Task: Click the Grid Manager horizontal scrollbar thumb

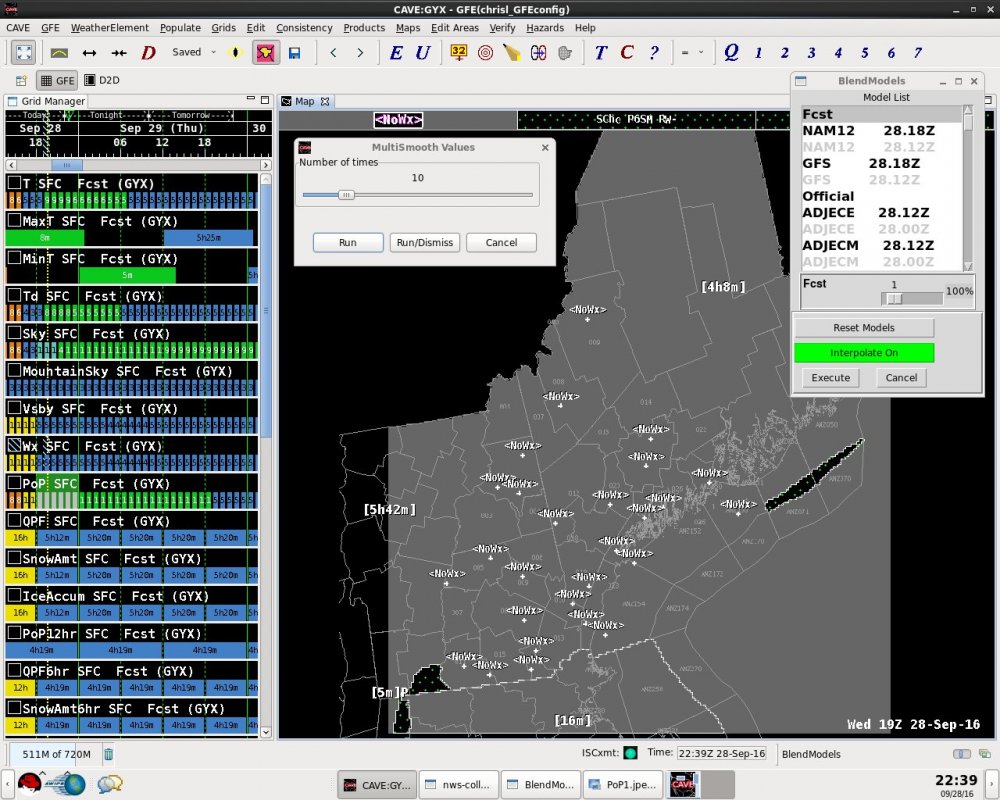Action: (66, 165)
